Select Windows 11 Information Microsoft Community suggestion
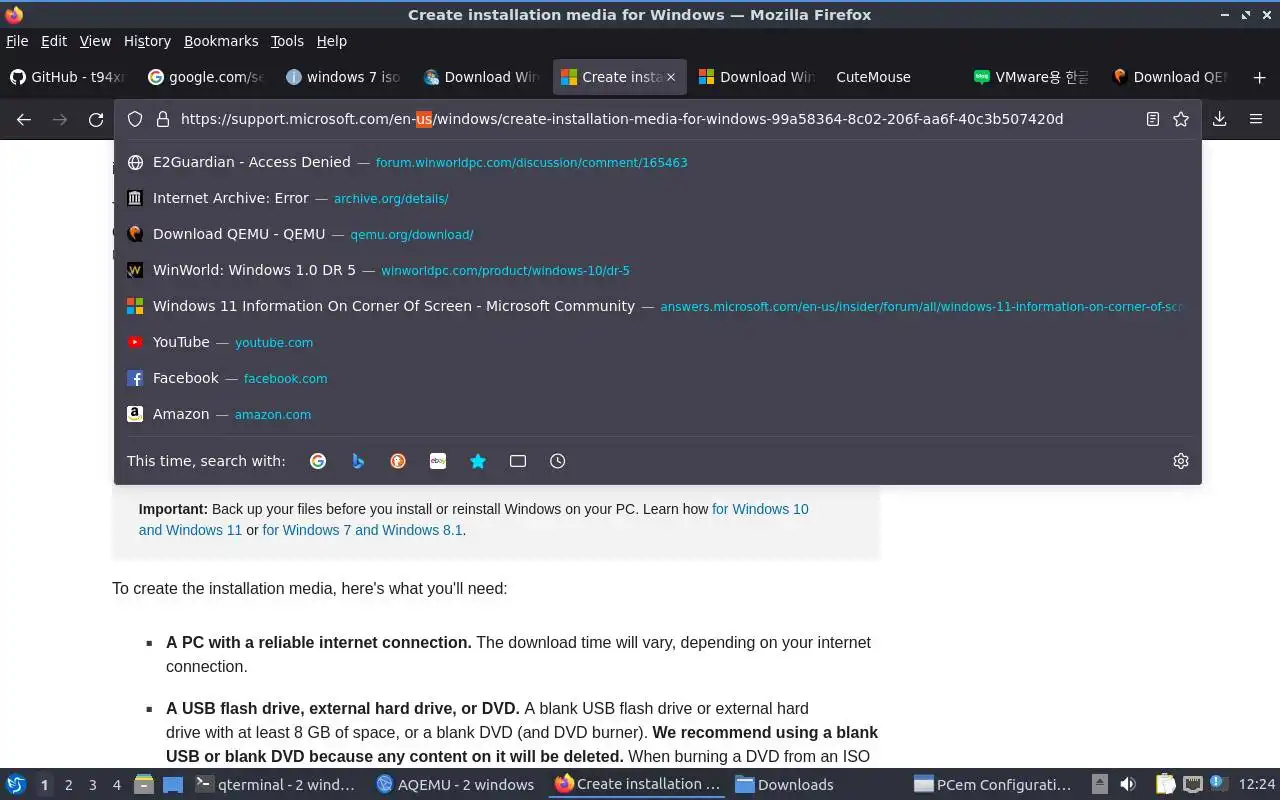This screenshot has height=800, width=1280. [658, 306]
